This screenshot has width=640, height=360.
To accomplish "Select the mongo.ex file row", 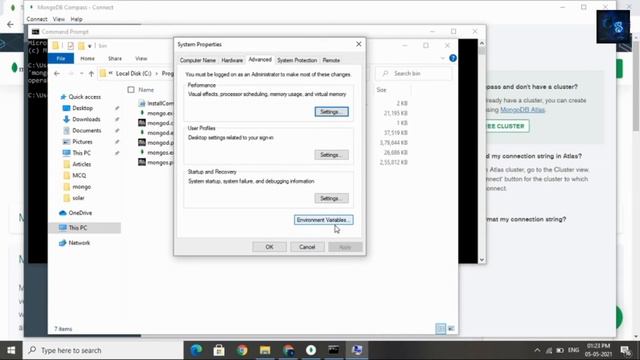I will point(156,113).
